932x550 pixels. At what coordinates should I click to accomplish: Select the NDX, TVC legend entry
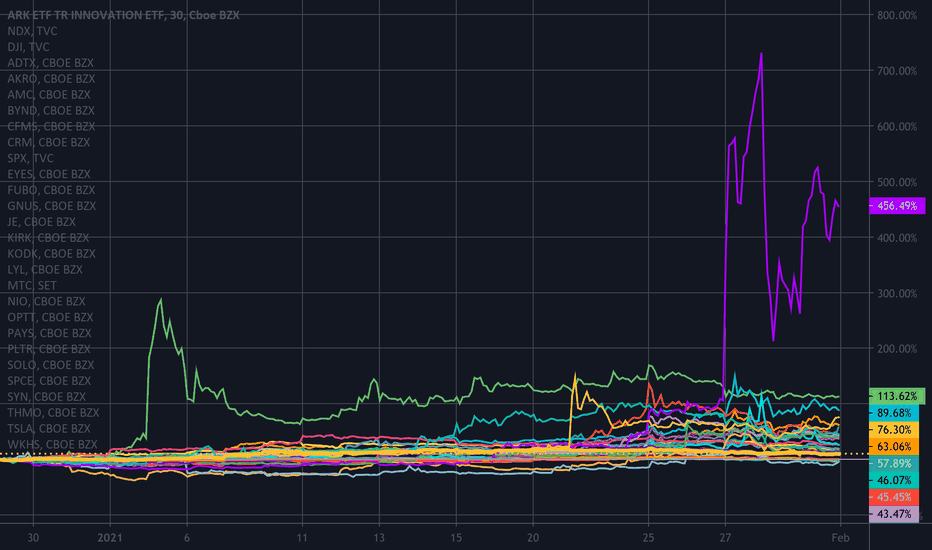tap(32, 31)
